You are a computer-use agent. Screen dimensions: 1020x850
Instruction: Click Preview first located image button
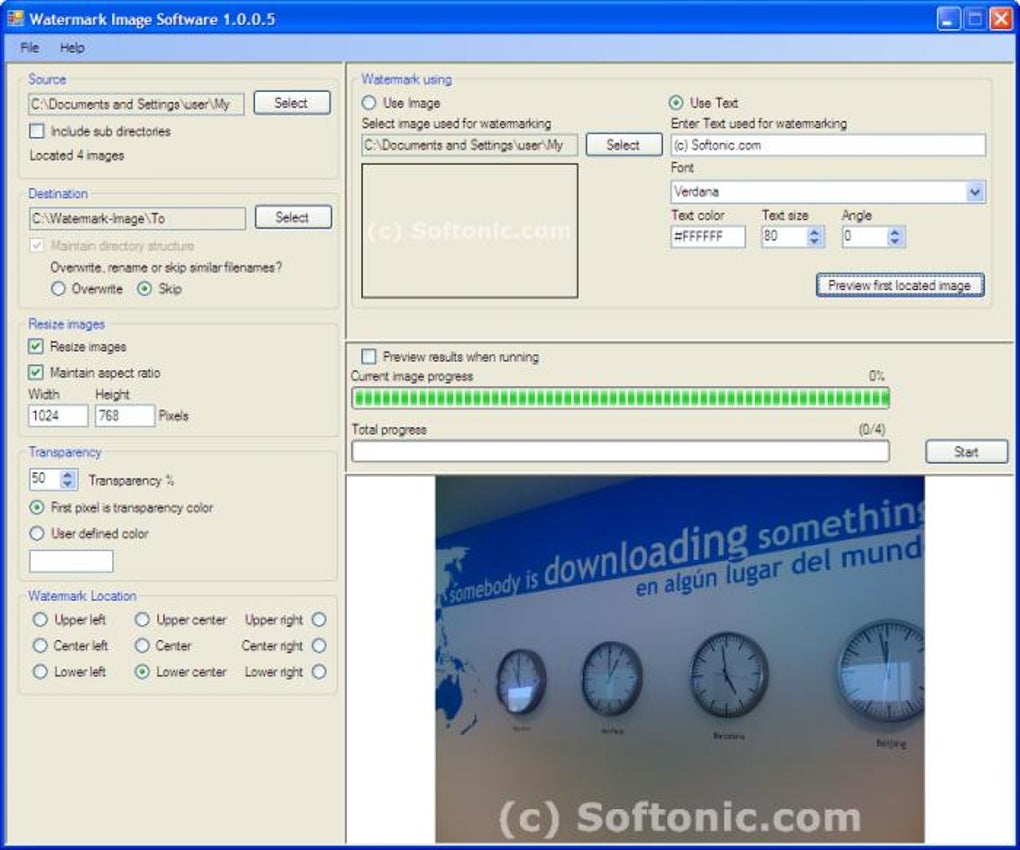pyautogui.click(x=900, y=285)
